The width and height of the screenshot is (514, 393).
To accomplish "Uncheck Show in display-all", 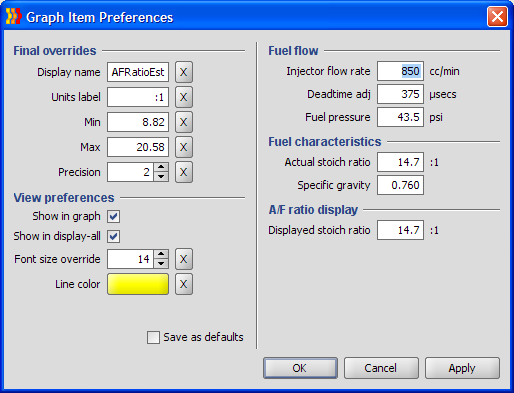I will (114, 236).
